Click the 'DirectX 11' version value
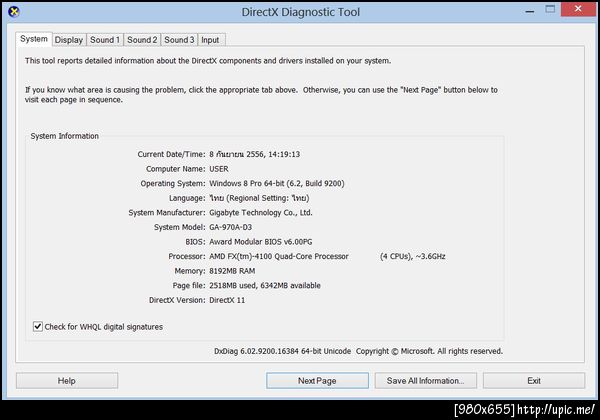Image resolution: width=600 pixels, height=420 pixels. click(227, 300)
